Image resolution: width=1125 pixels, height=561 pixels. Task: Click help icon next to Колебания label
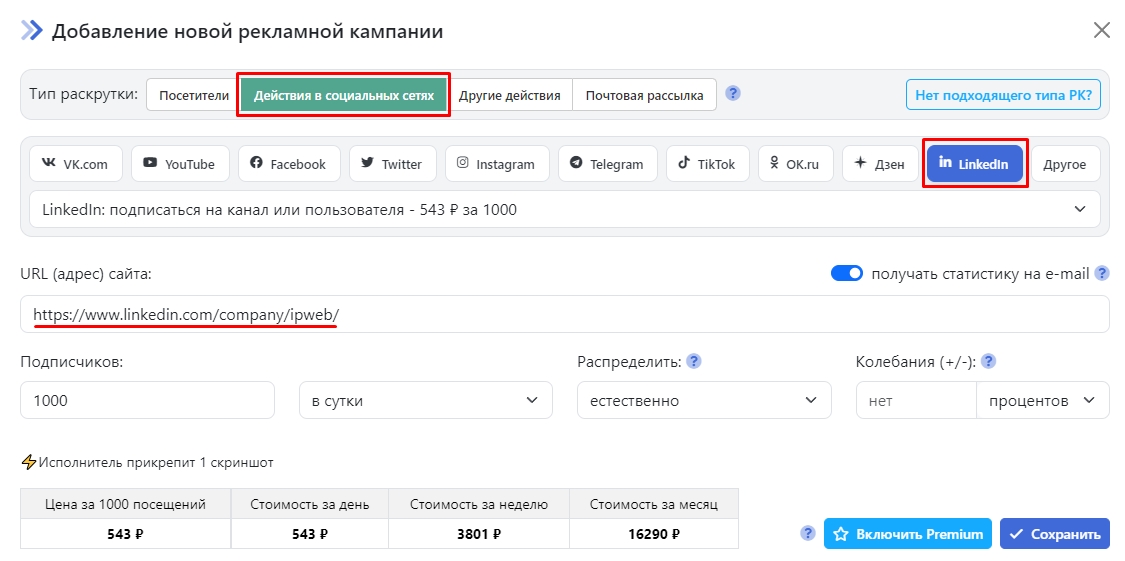(x=988, y=361)
